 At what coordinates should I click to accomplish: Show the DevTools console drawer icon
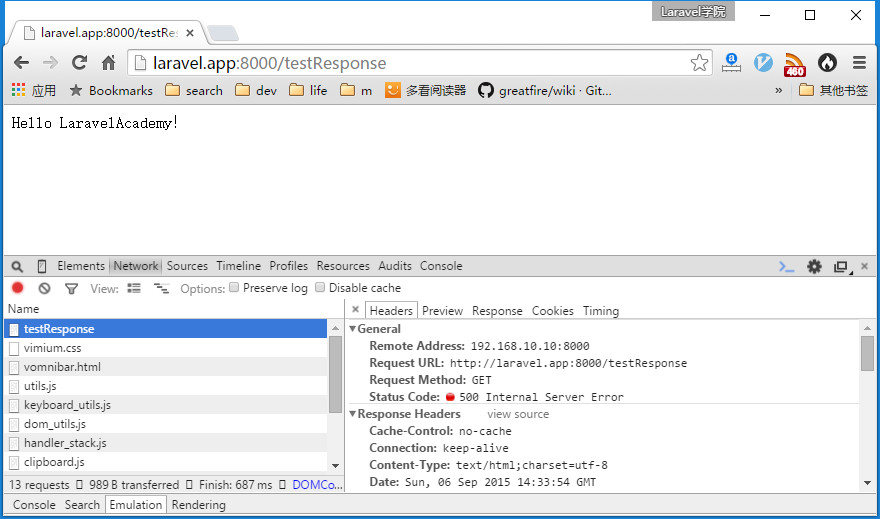[786, 267]
